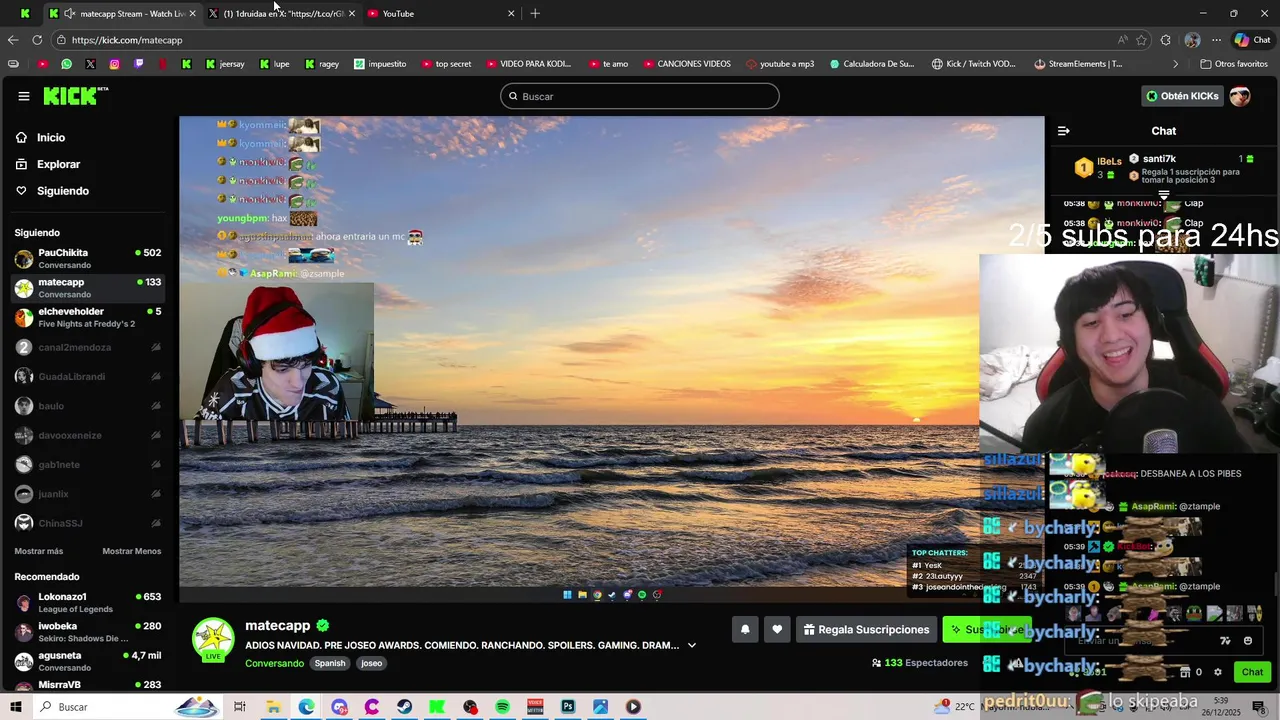Open the Explorar sidebar item

coord(58,164)
